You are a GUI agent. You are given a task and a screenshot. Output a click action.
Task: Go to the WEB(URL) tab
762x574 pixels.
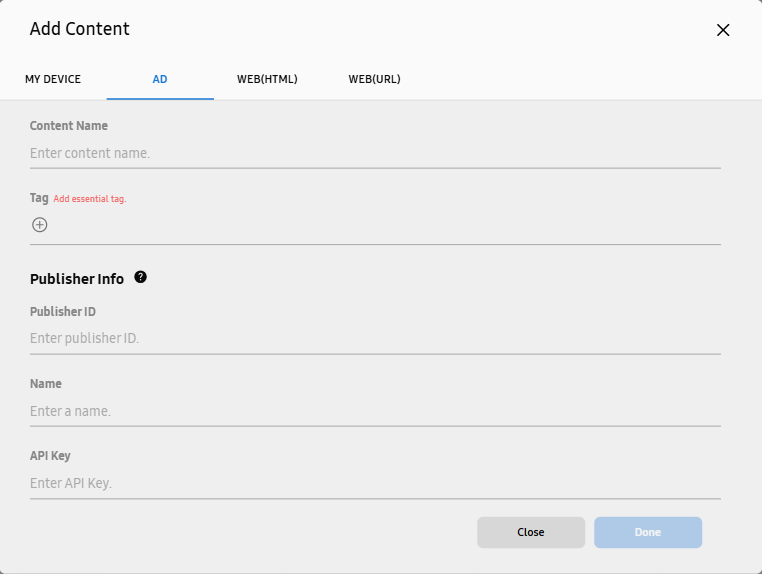click(x=374, y=79)
